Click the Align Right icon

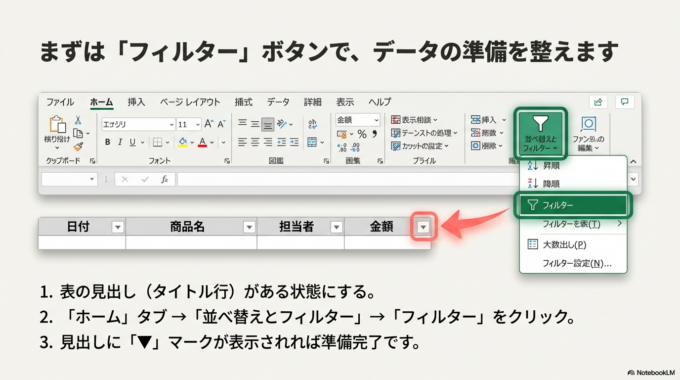click(268, 142)
